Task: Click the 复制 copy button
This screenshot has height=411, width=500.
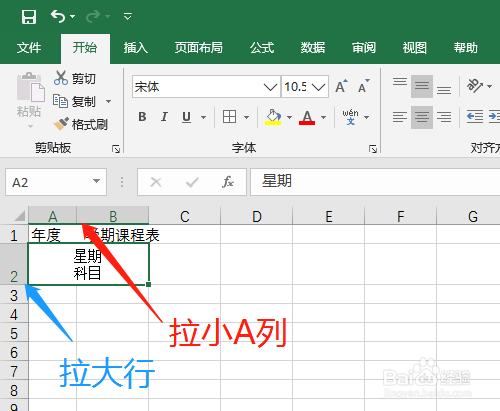Action: (x=75, y=101)
